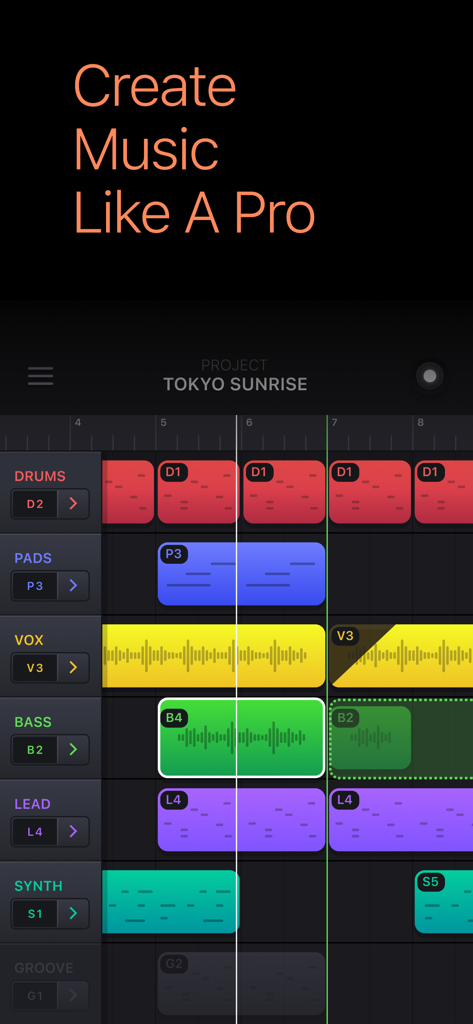Jump to bar 5 on the ruler
Image resolution: width=473 pixels, height=1024 pixels.
(x=163, y=423)
